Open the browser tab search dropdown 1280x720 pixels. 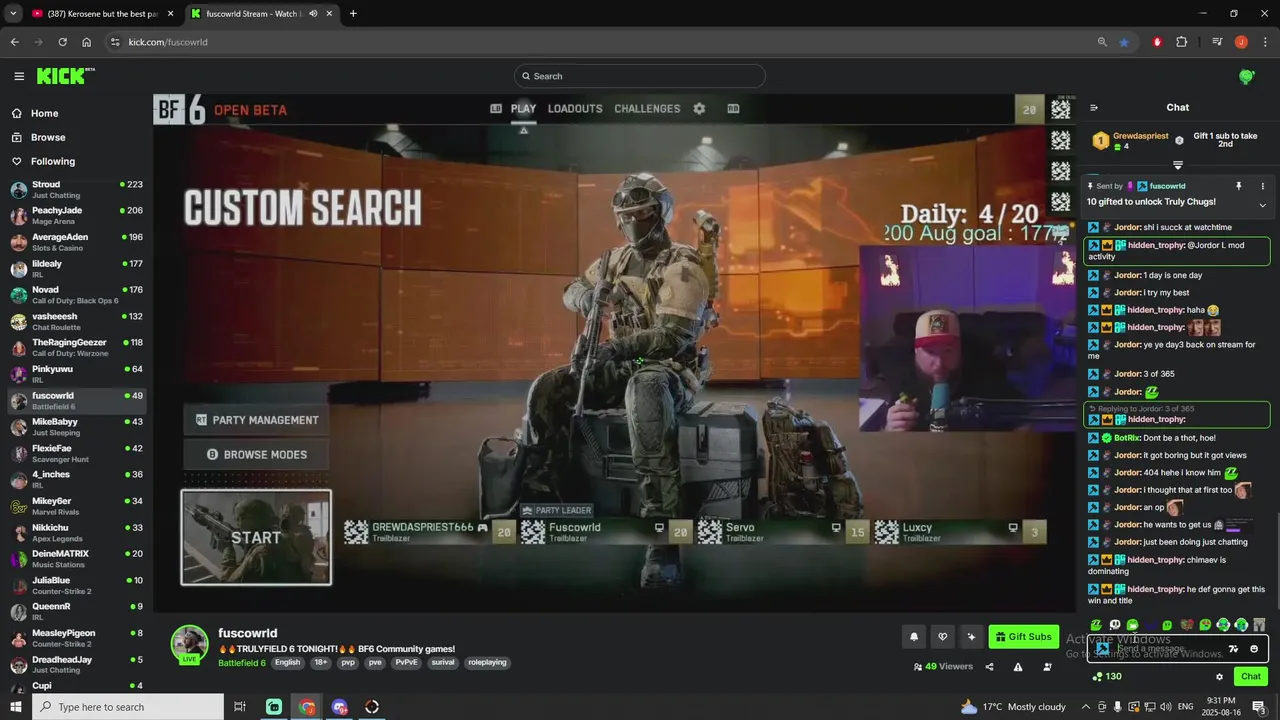[x=13, y=14]
